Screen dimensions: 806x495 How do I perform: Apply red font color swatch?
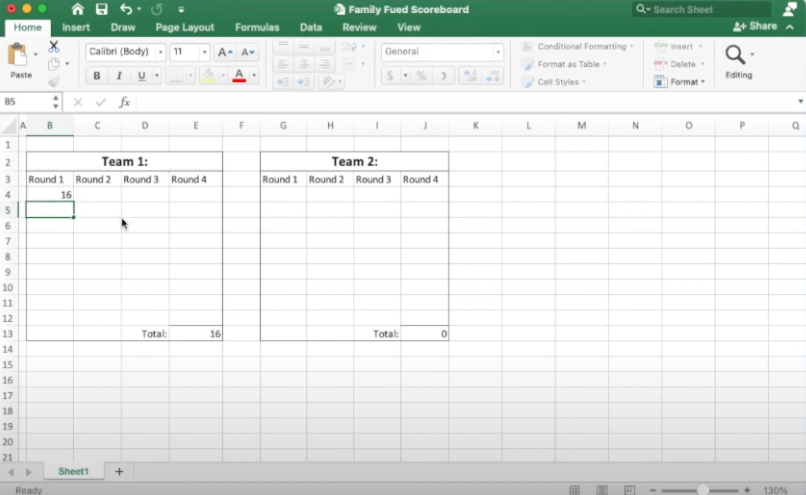239,76
